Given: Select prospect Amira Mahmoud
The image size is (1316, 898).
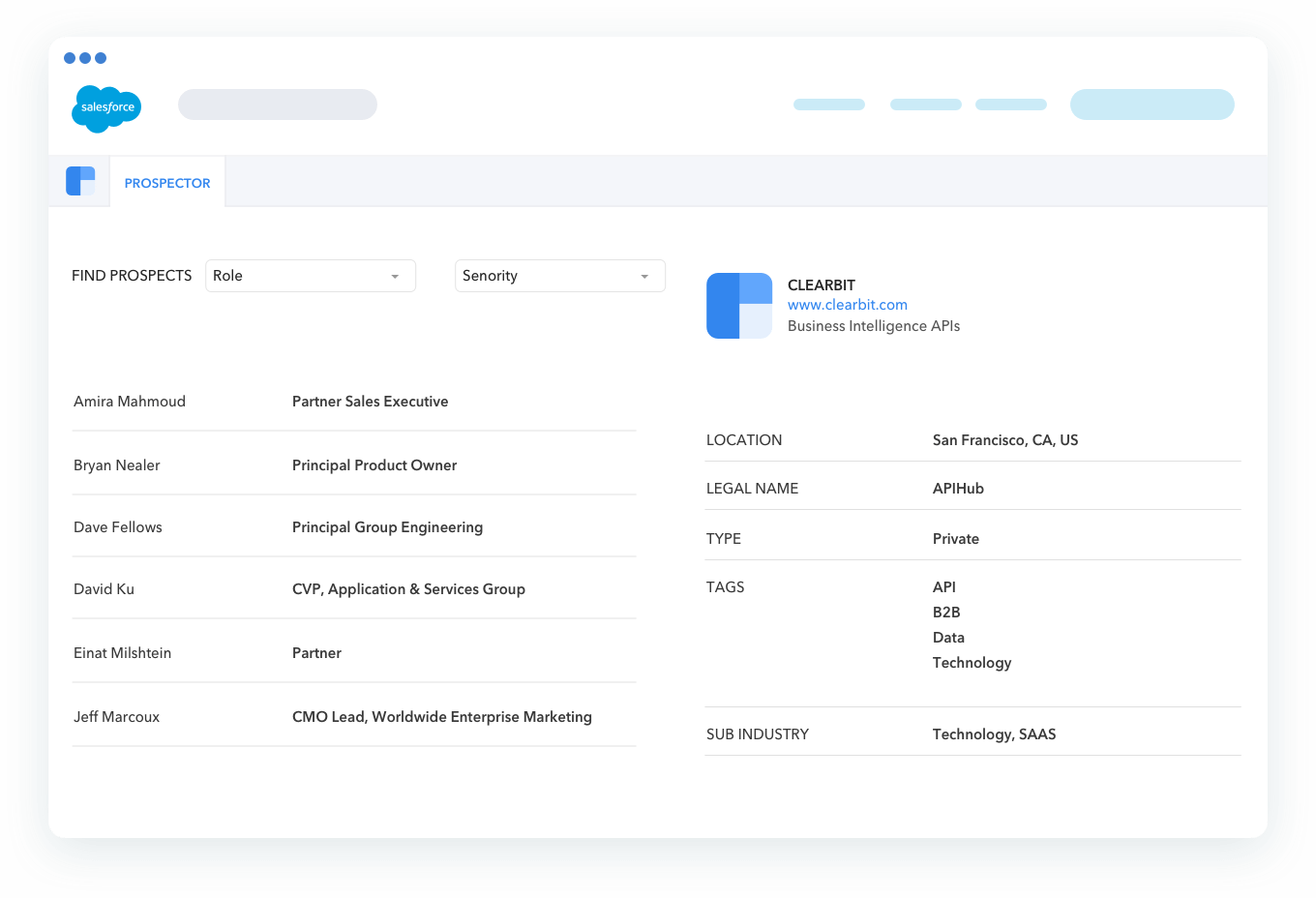Looking at the screenshot, I should pos(130,402).
